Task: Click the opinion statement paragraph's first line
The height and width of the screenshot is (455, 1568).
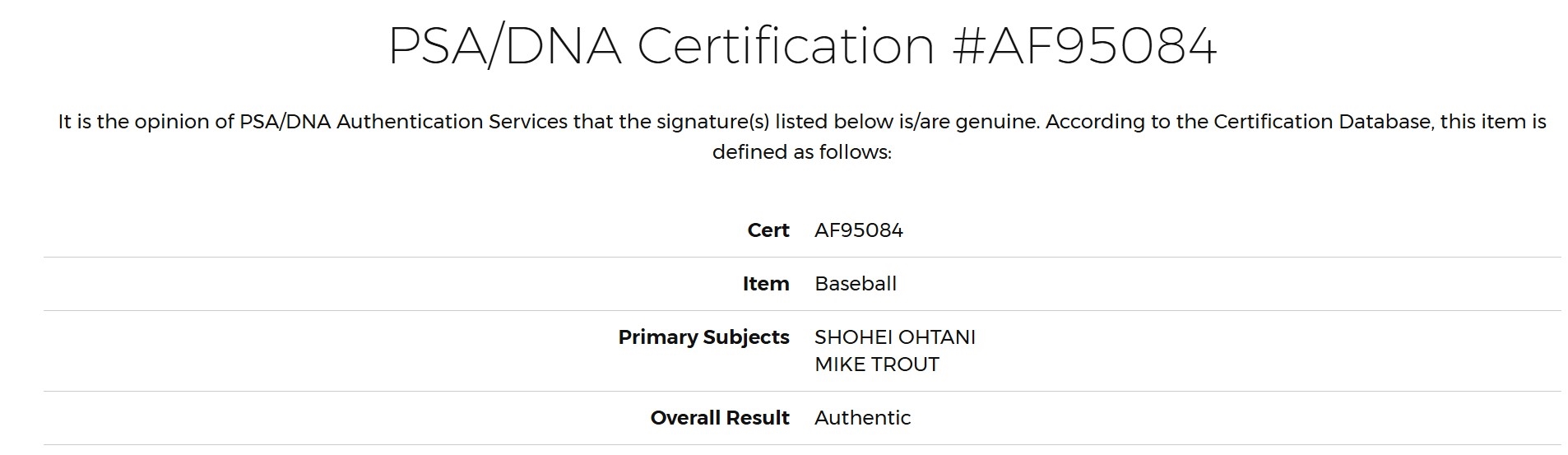Action: (x=802, y=122)
